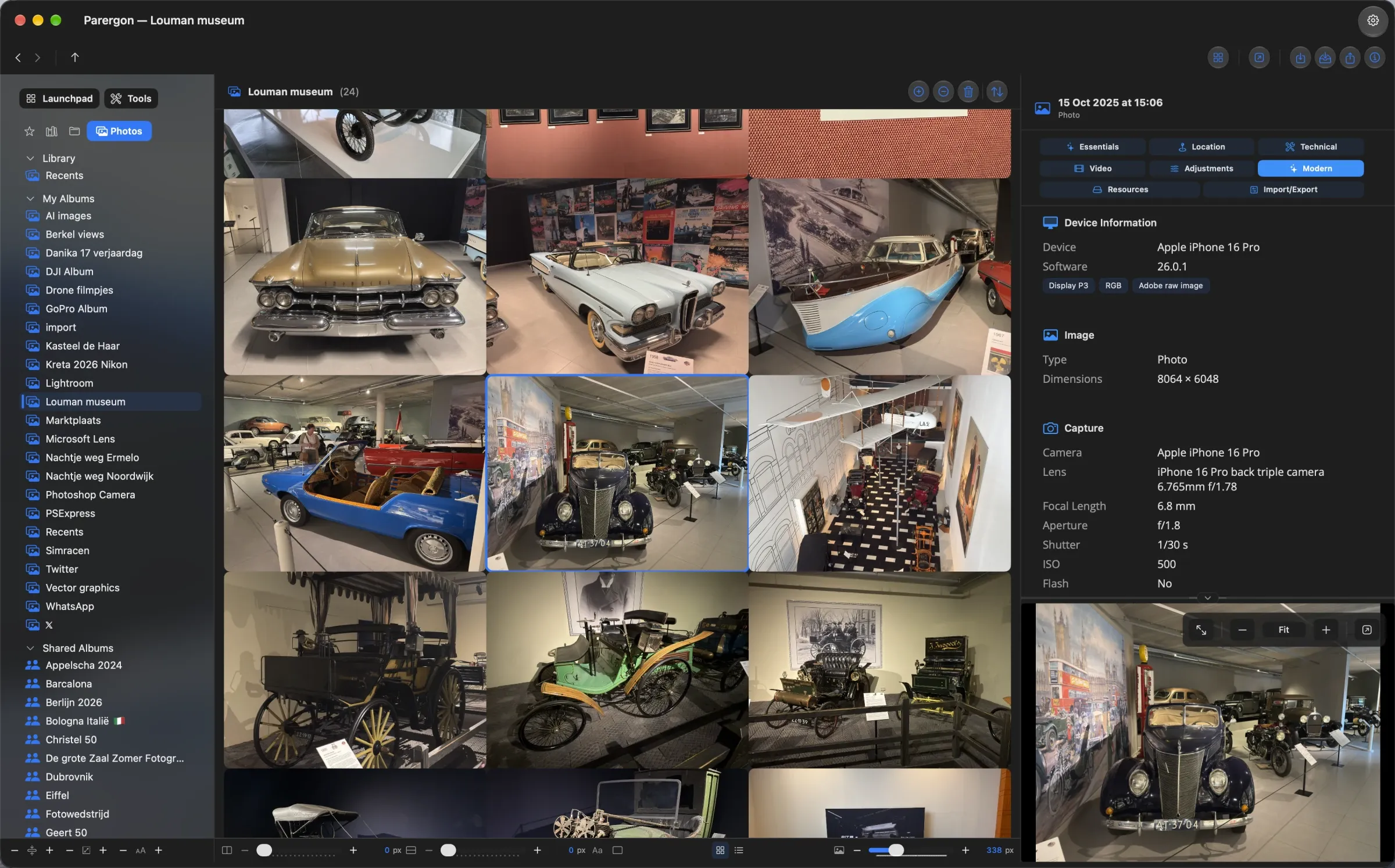The image size is (1395, 868).
Task: Click the grid layout icon in top toolbar
Action: (x=1218, y=58)
